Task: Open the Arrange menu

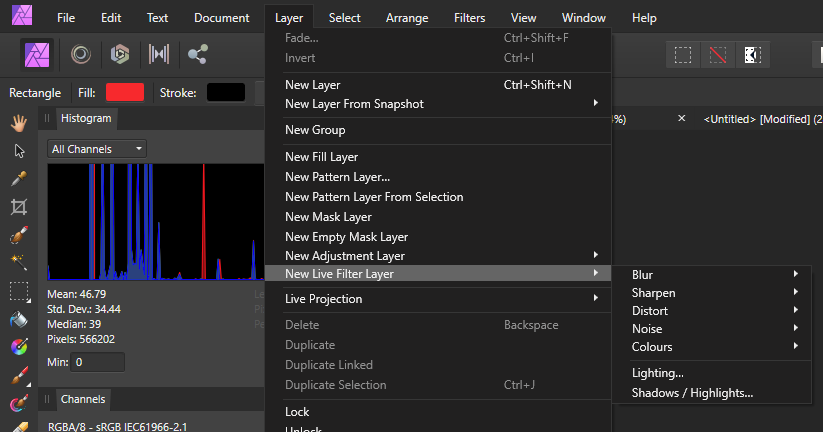Action: point(407,18)
